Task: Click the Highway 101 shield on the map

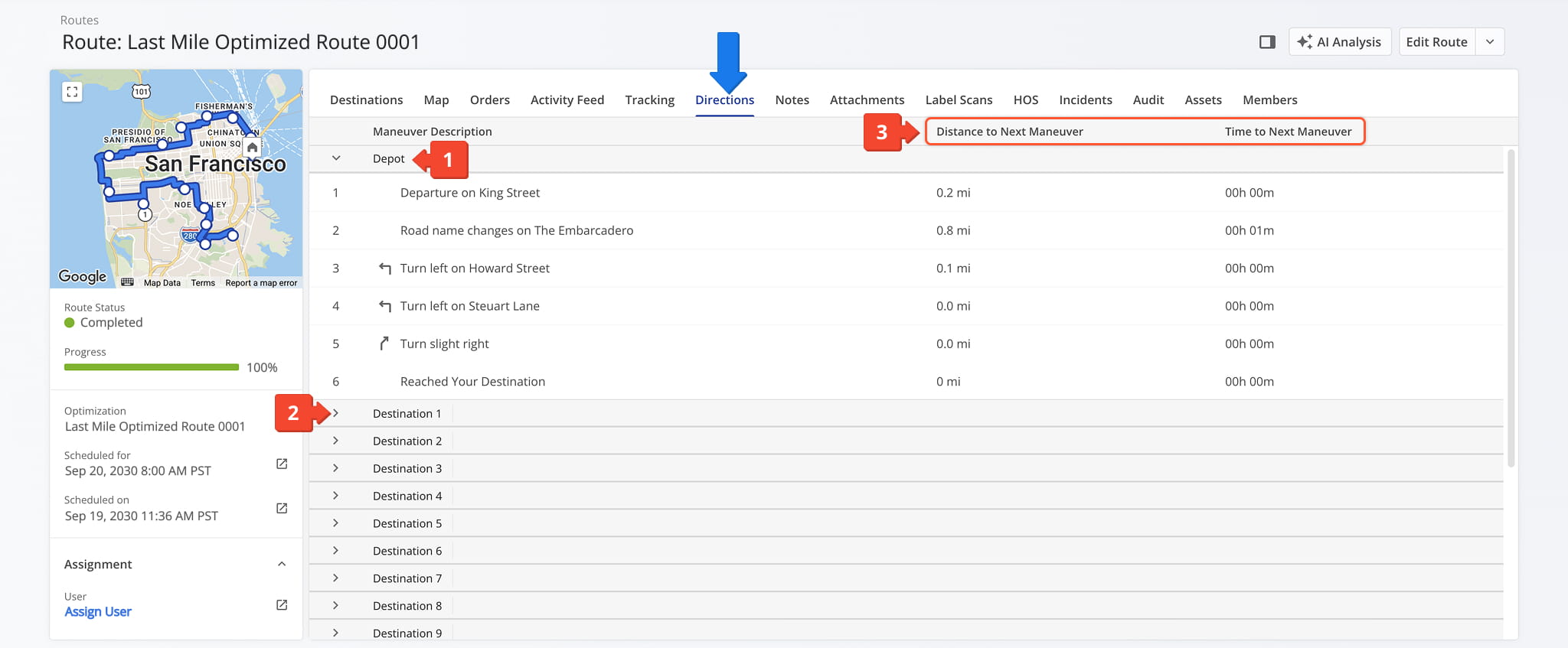Action: pos(142,91)
